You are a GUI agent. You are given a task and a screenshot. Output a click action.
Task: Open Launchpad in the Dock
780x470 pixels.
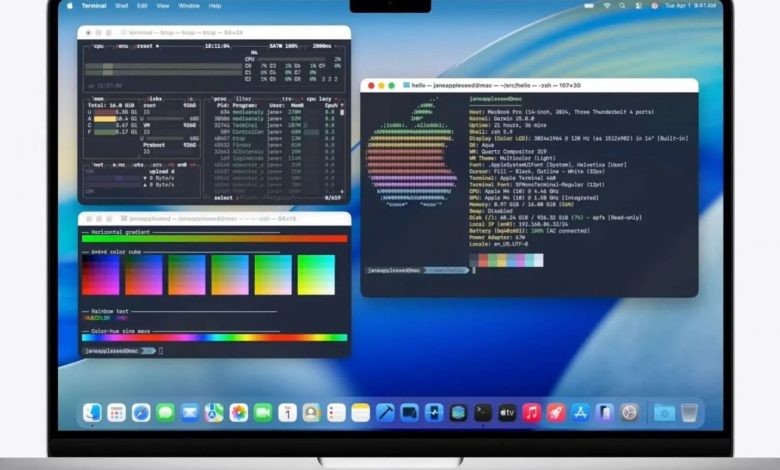[x=116, y=412]
